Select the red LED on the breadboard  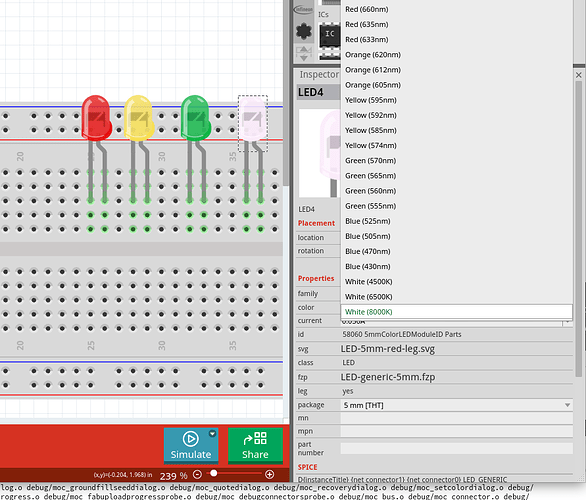96,118
